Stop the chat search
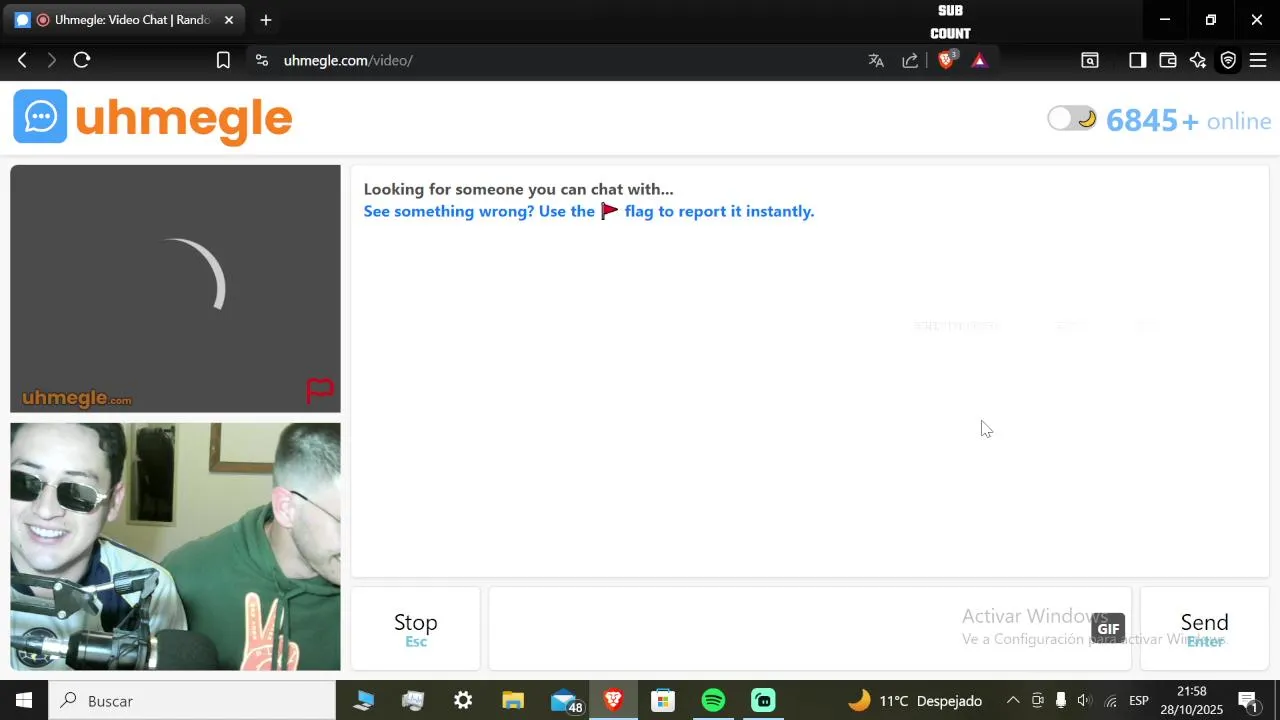1280x720 pixels. pos(416,628)
